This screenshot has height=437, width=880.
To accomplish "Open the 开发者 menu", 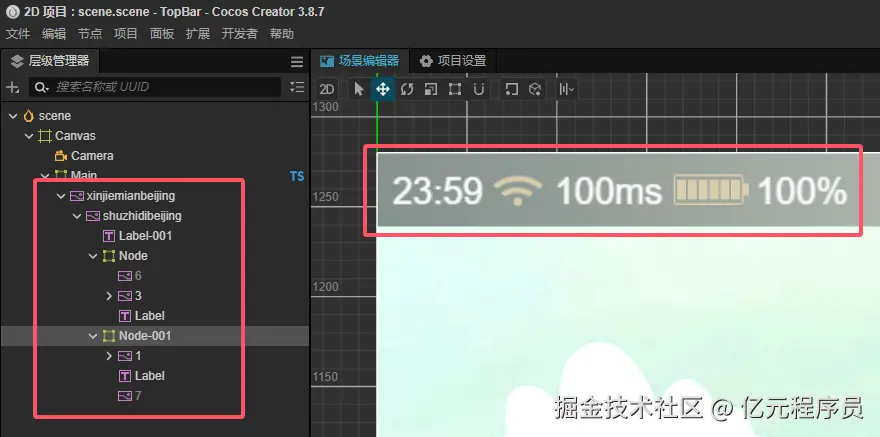I will point(240,34).
